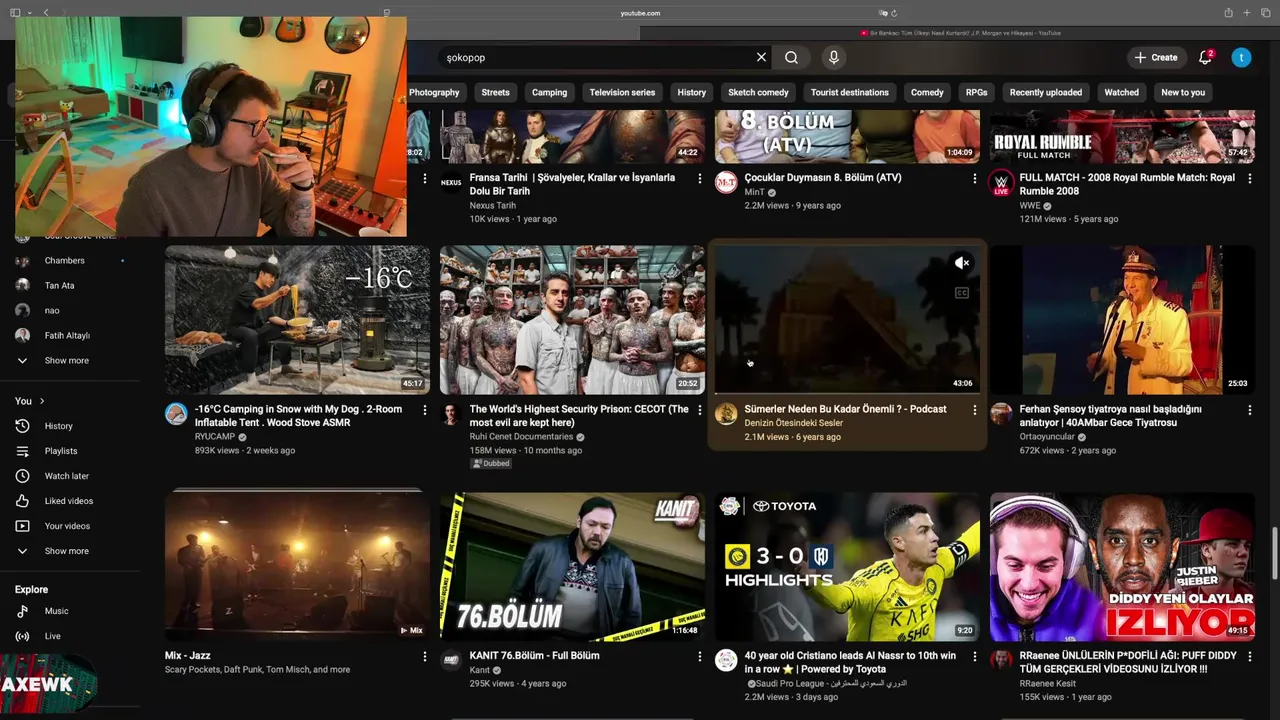Select the History filter chip
The image size is (1280, 720).
pos(691,92)
